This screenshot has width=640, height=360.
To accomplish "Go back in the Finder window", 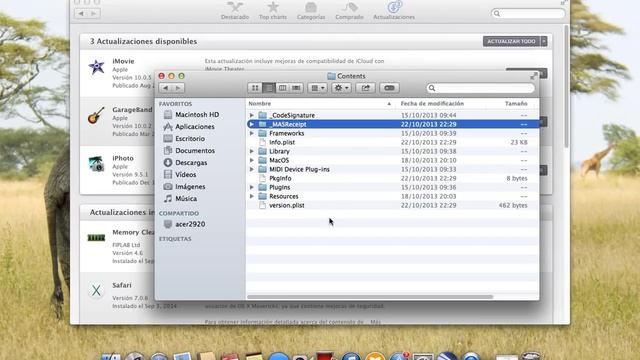I will point(165,88).
